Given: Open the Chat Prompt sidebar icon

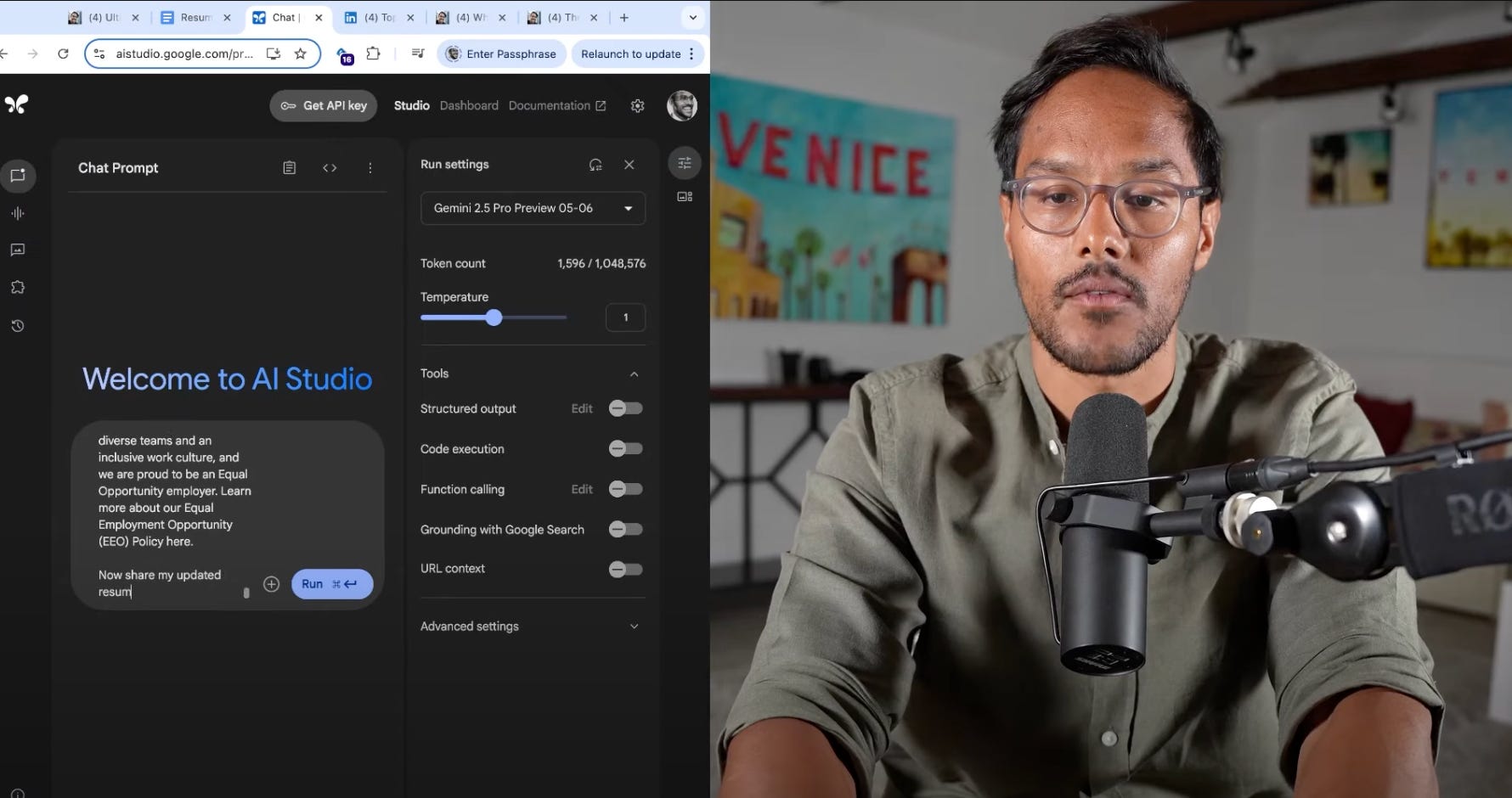Looking at the screenshot, I should [18, 176].
